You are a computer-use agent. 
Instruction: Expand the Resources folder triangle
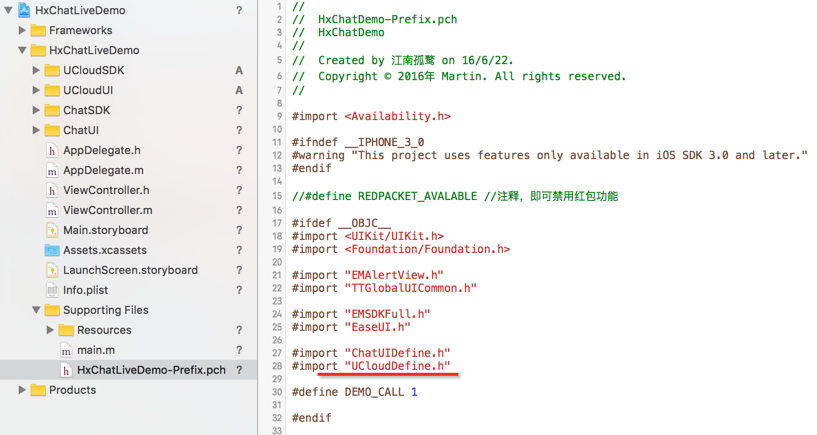pos(50,330)
